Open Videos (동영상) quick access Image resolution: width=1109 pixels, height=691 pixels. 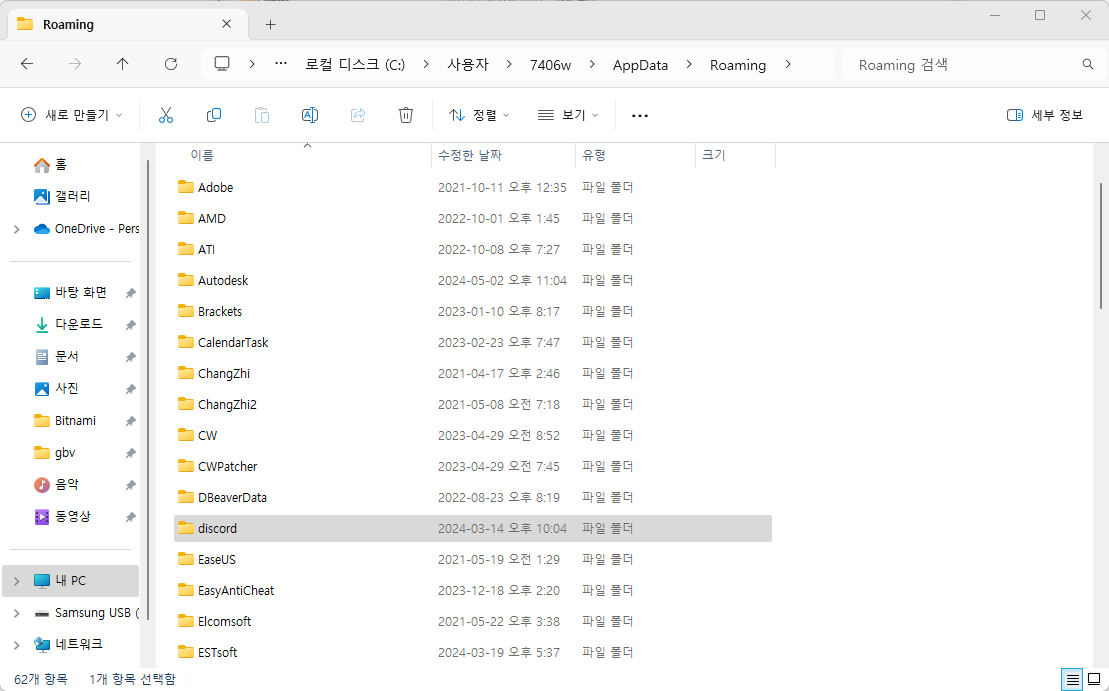pyautogui.click(x=62, y=516)
